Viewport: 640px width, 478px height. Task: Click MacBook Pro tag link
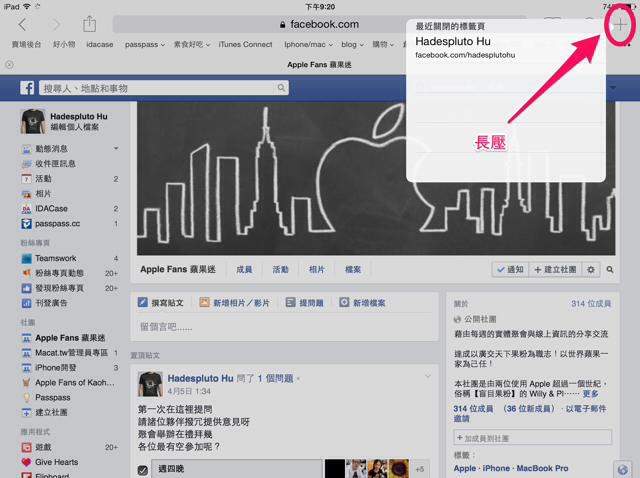542,468
